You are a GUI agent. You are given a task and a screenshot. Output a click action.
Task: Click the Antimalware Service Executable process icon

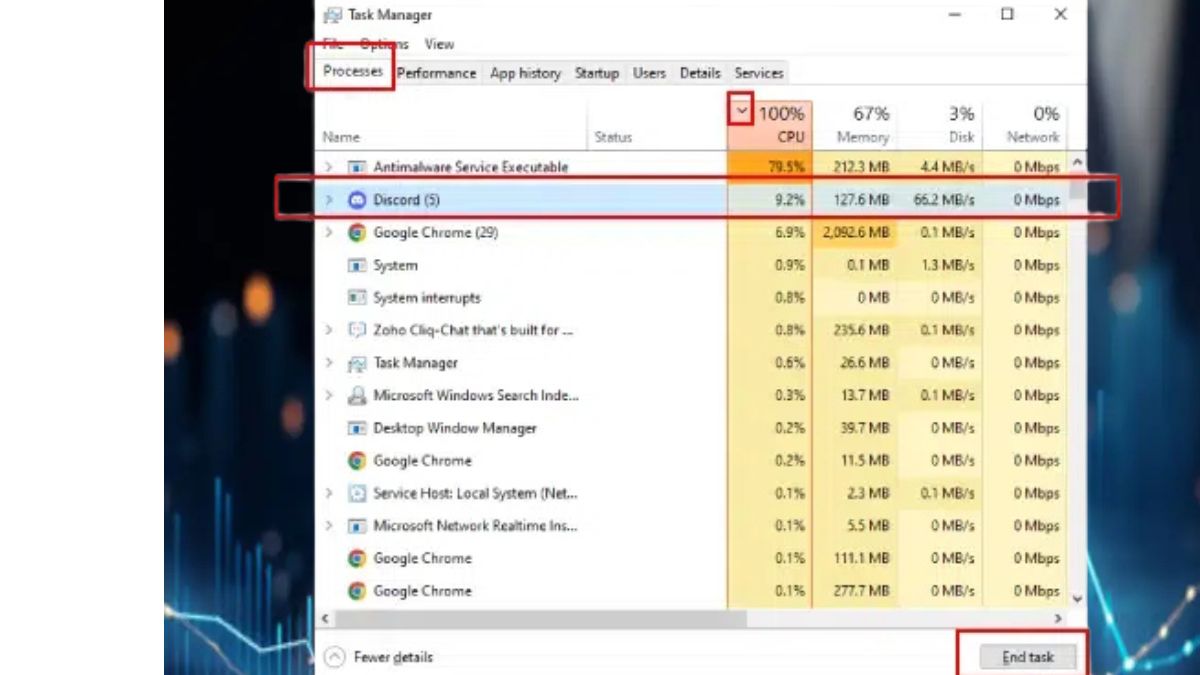[x=357, y=167]
